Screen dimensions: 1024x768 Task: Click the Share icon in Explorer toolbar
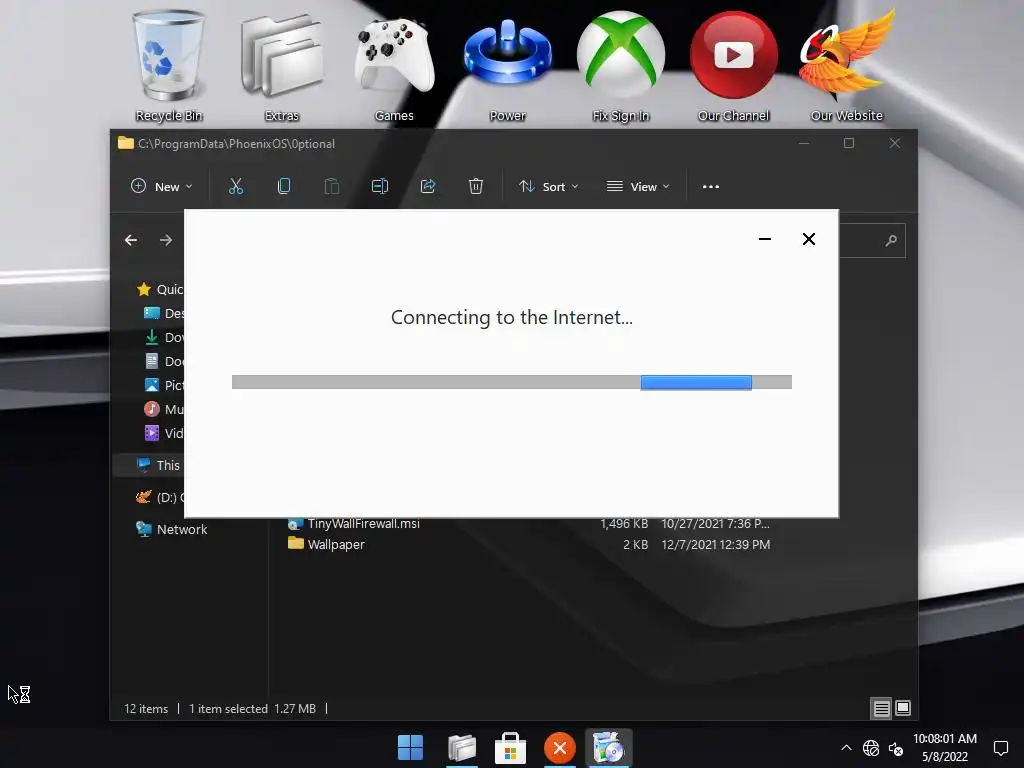click(x=428, y=187)
